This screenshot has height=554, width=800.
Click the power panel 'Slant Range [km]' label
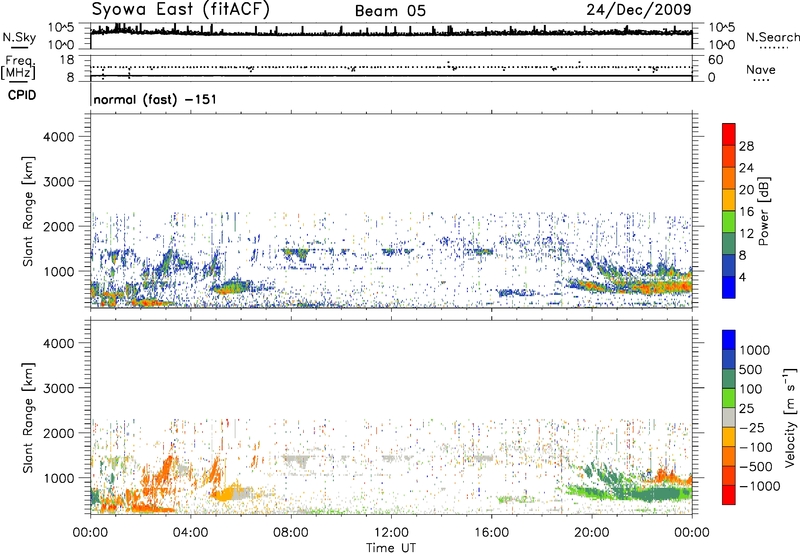(x=28, y=211)
